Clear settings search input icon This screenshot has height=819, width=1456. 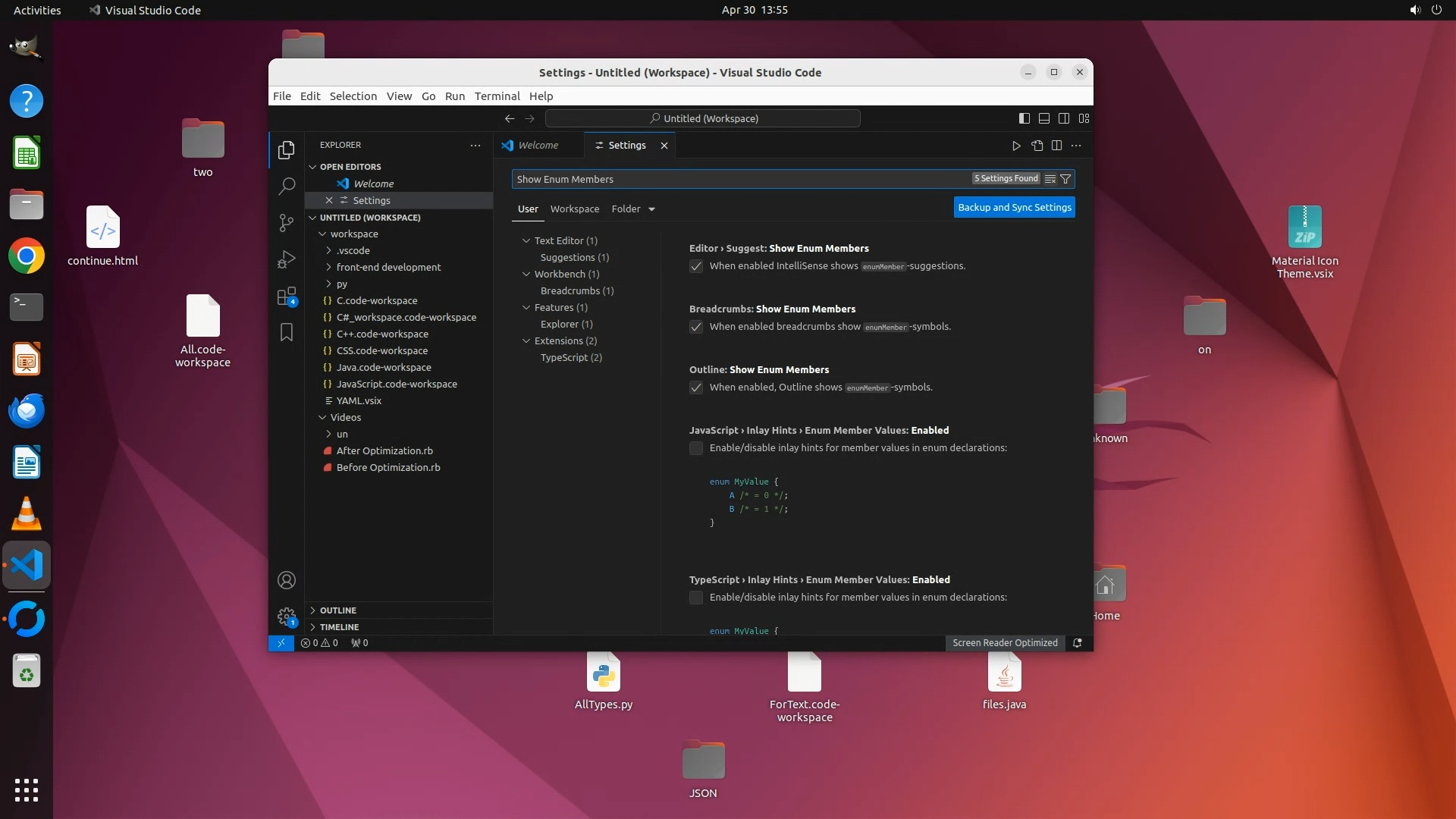click(1050, 179)
